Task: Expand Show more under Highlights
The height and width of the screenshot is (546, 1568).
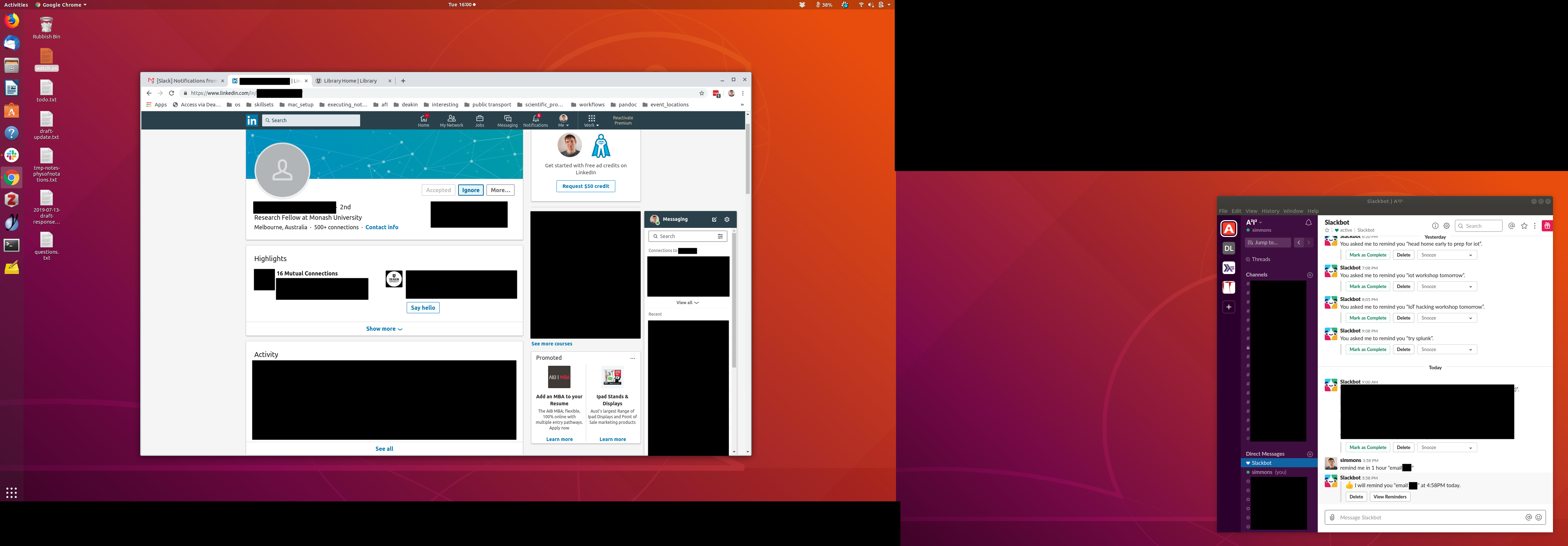Action: pyautogui.click(x=384, y=329)
